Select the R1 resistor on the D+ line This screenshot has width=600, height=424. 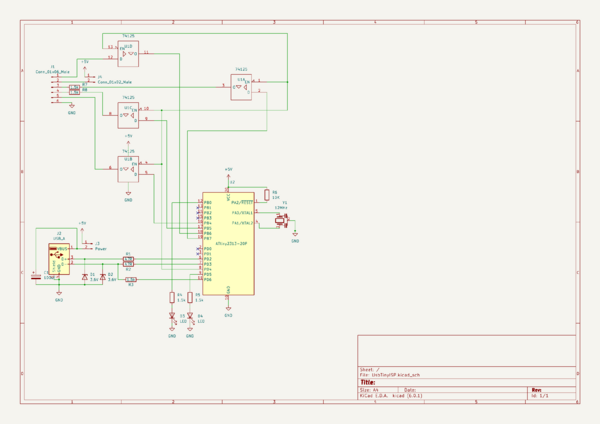129,259
